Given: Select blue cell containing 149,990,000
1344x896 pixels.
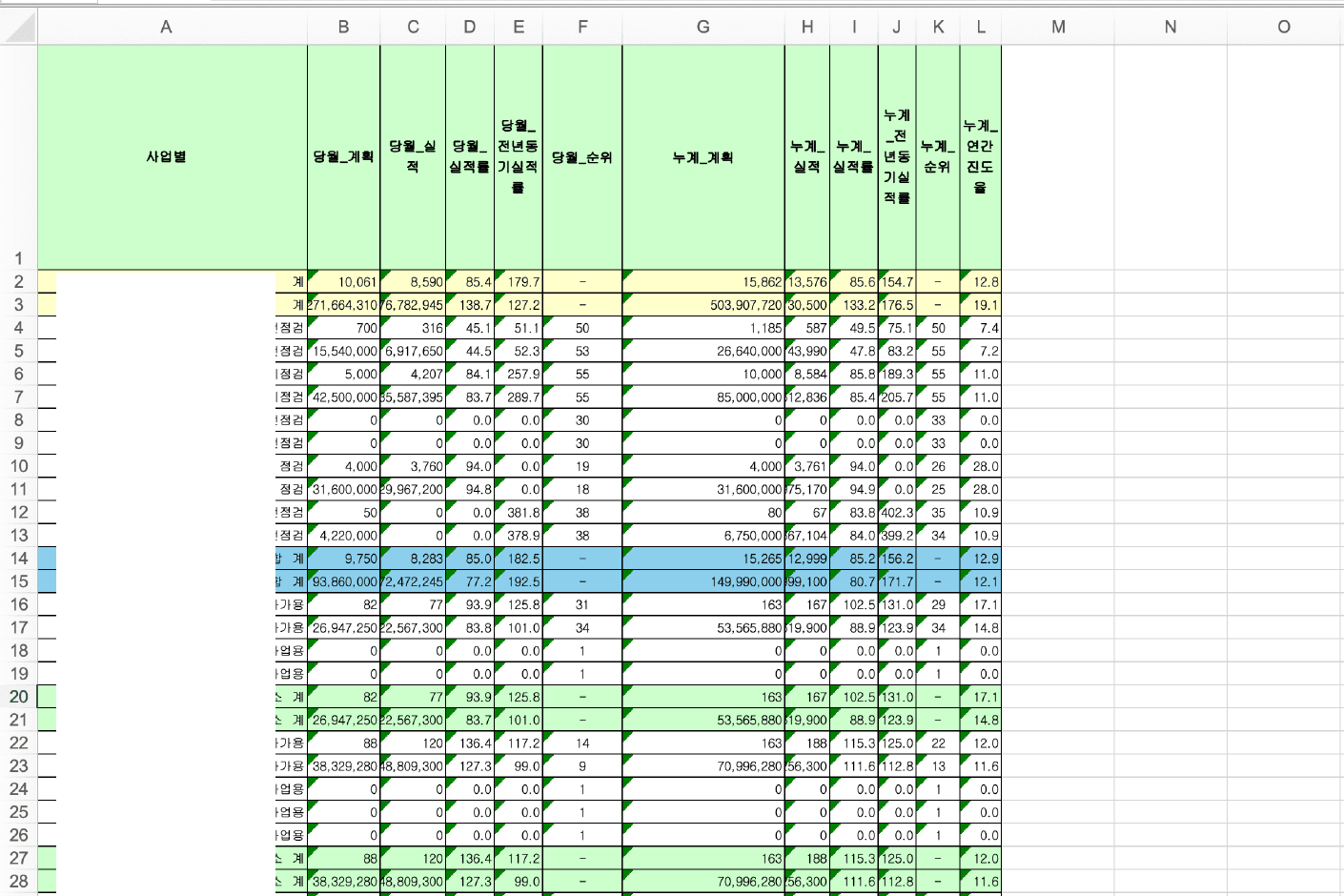Looking at the screenshot, I should (703, 581).
